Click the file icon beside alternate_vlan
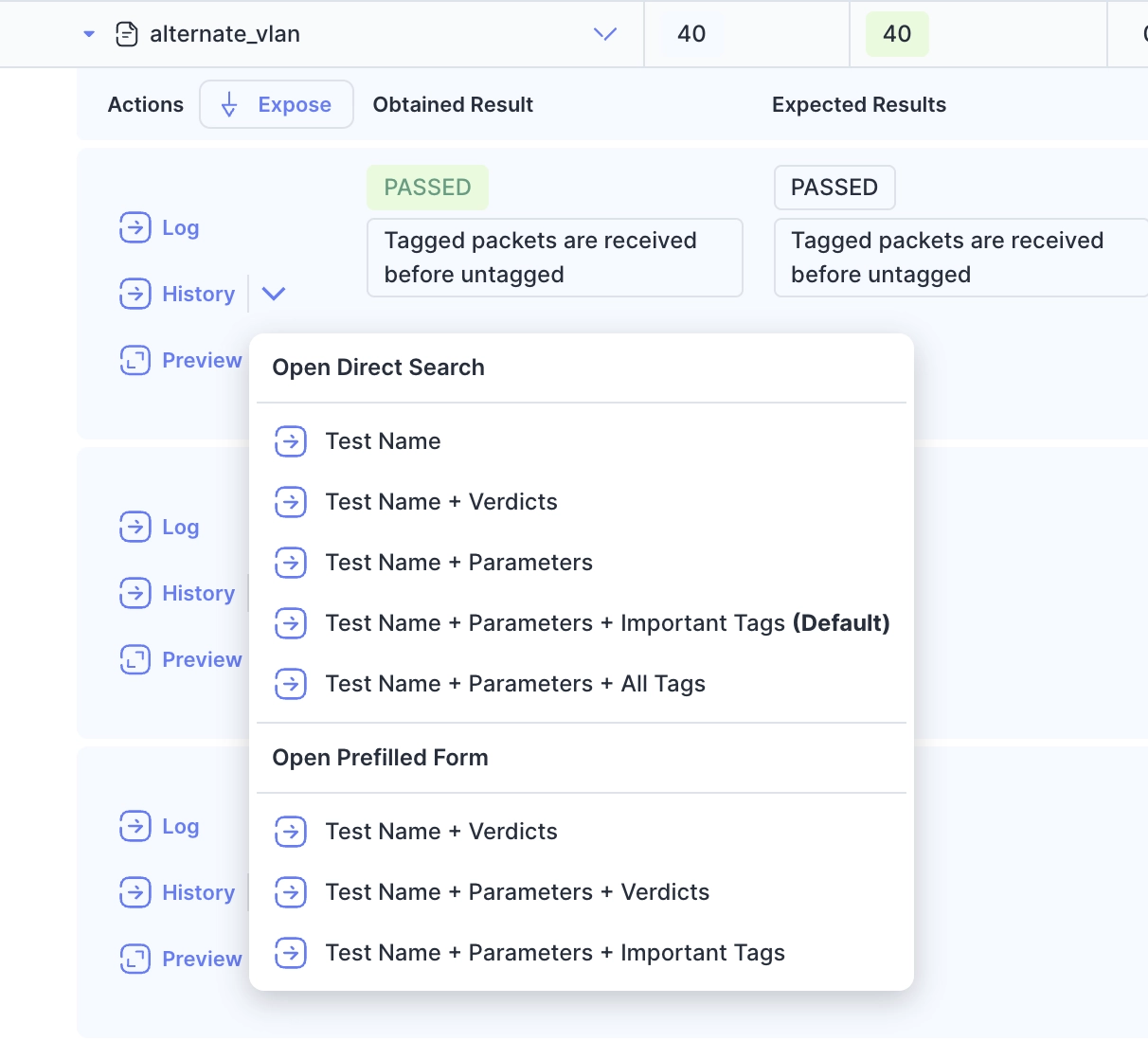This screenshot has height=1041, width=1148. 126,34
